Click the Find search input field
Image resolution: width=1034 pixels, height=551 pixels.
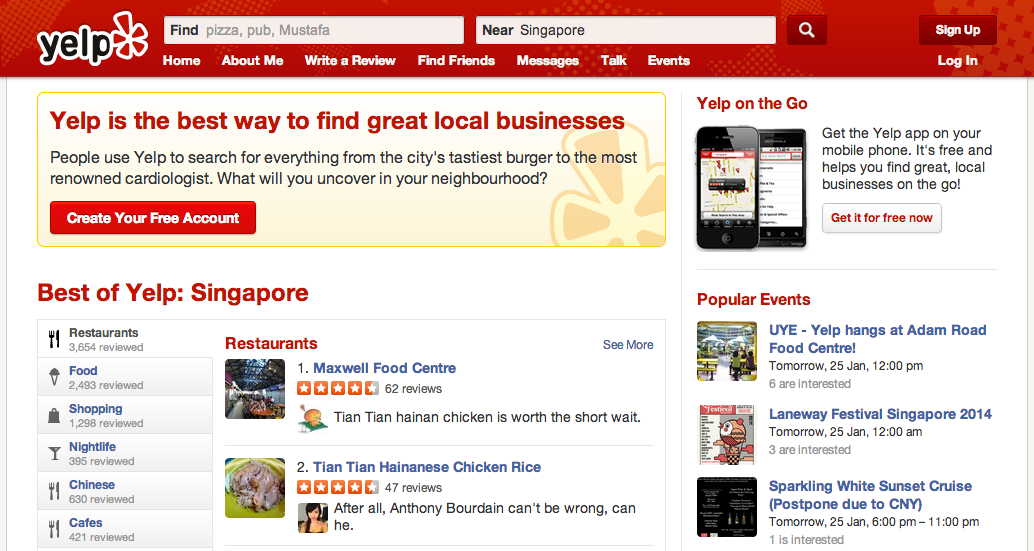pos(314,30)
